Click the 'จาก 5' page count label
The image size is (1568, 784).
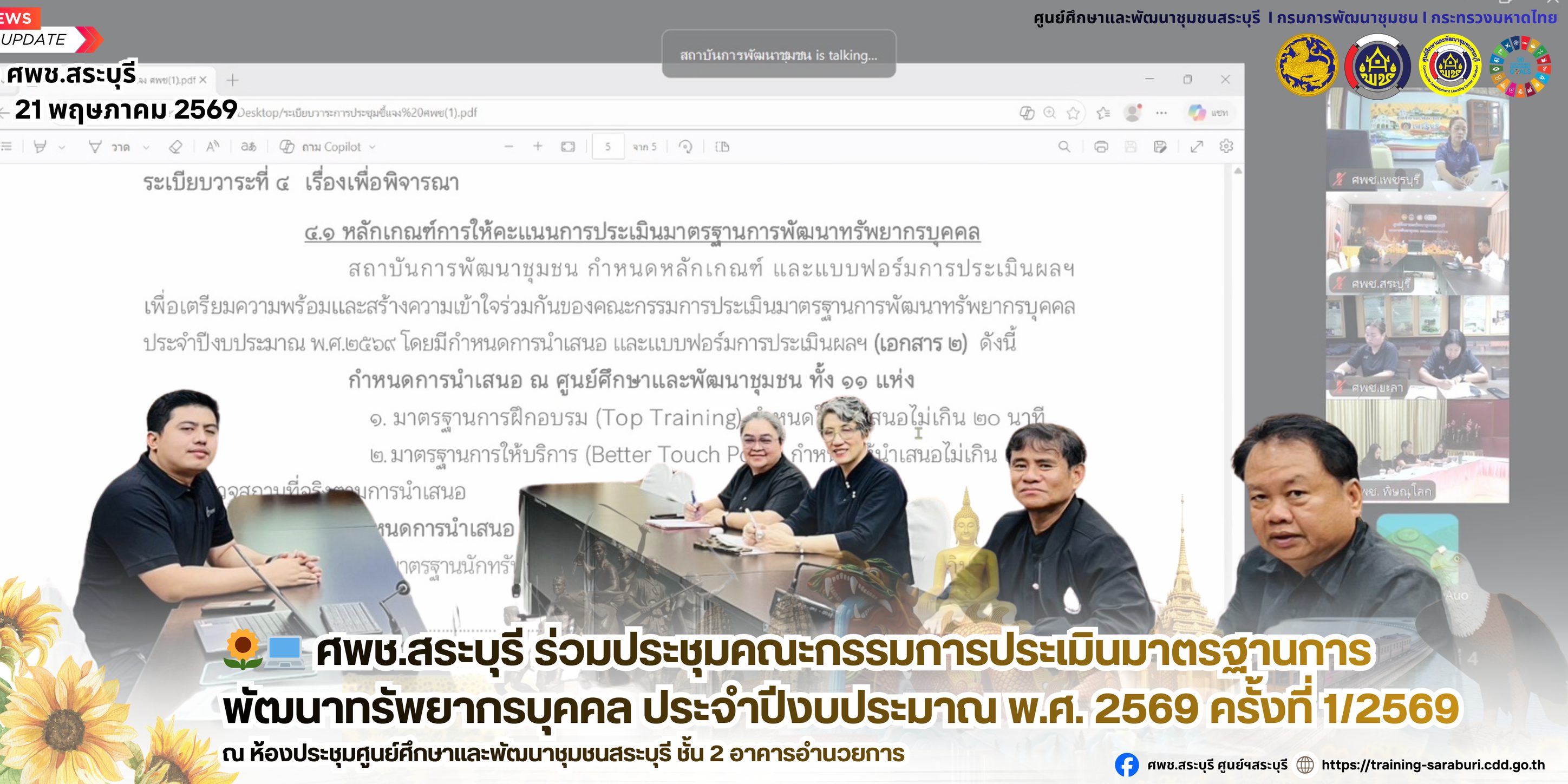pyautogui.click(x=644, y=147)
